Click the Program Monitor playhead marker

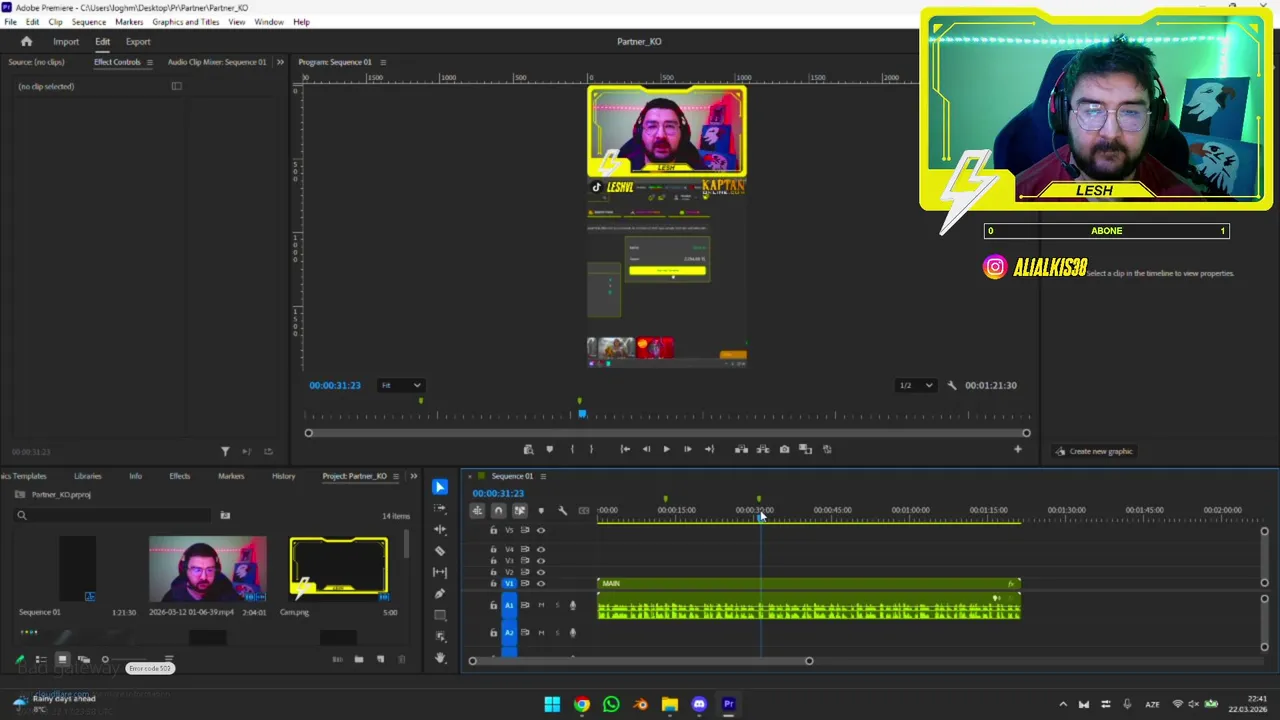(x=582, y=413)
